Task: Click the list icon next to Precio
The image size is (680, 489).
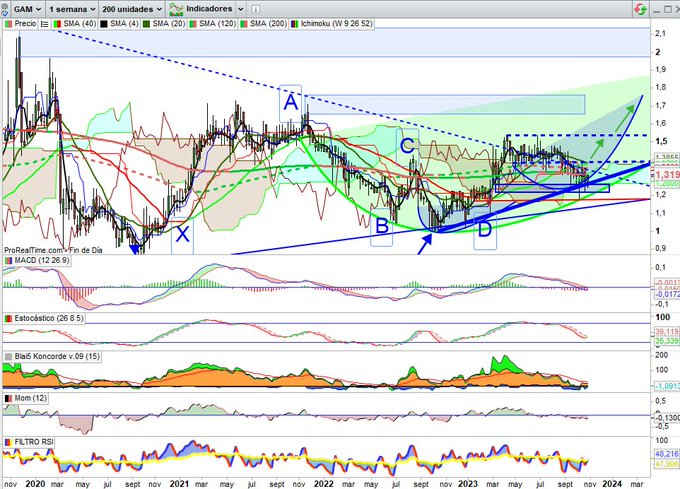Action: 44,24
